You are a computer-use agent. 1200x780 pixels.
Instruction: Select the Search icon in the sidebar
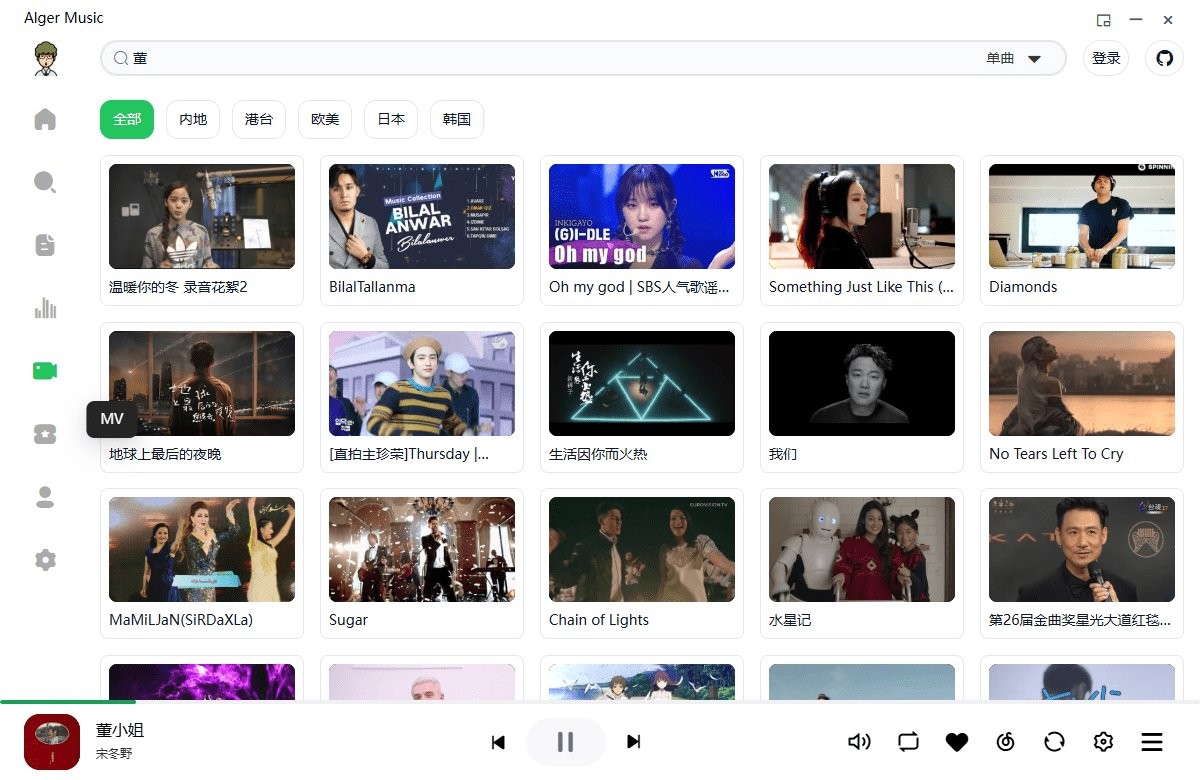click(x=45, y=181)
